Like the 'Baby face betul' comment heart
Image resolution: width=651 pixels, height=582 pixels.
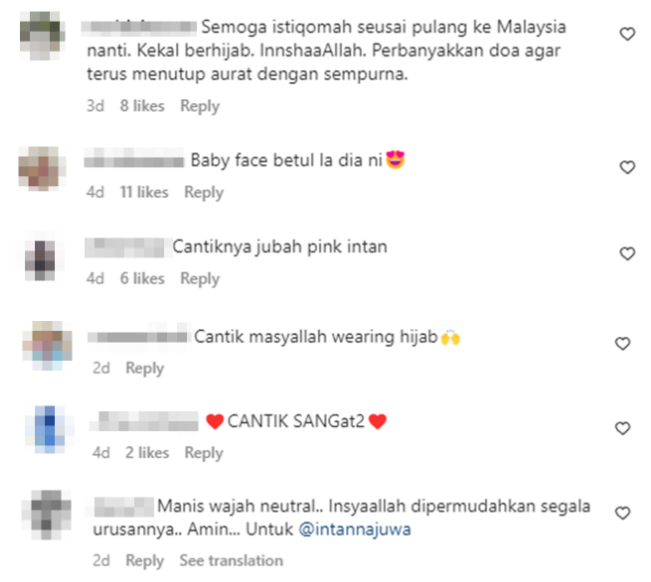point(627,167)
